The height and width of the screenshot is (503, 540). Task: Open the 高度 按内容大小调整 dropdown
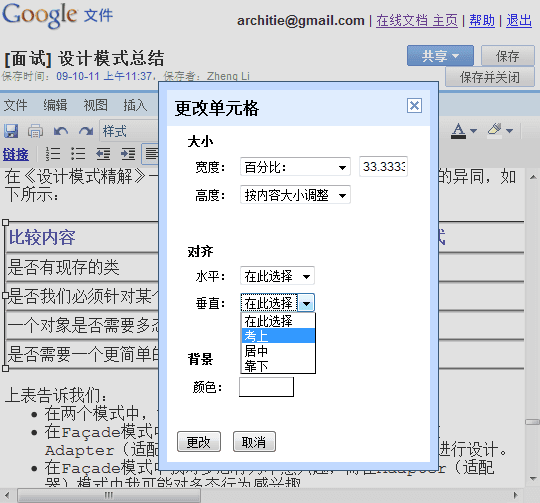point(295,195)
